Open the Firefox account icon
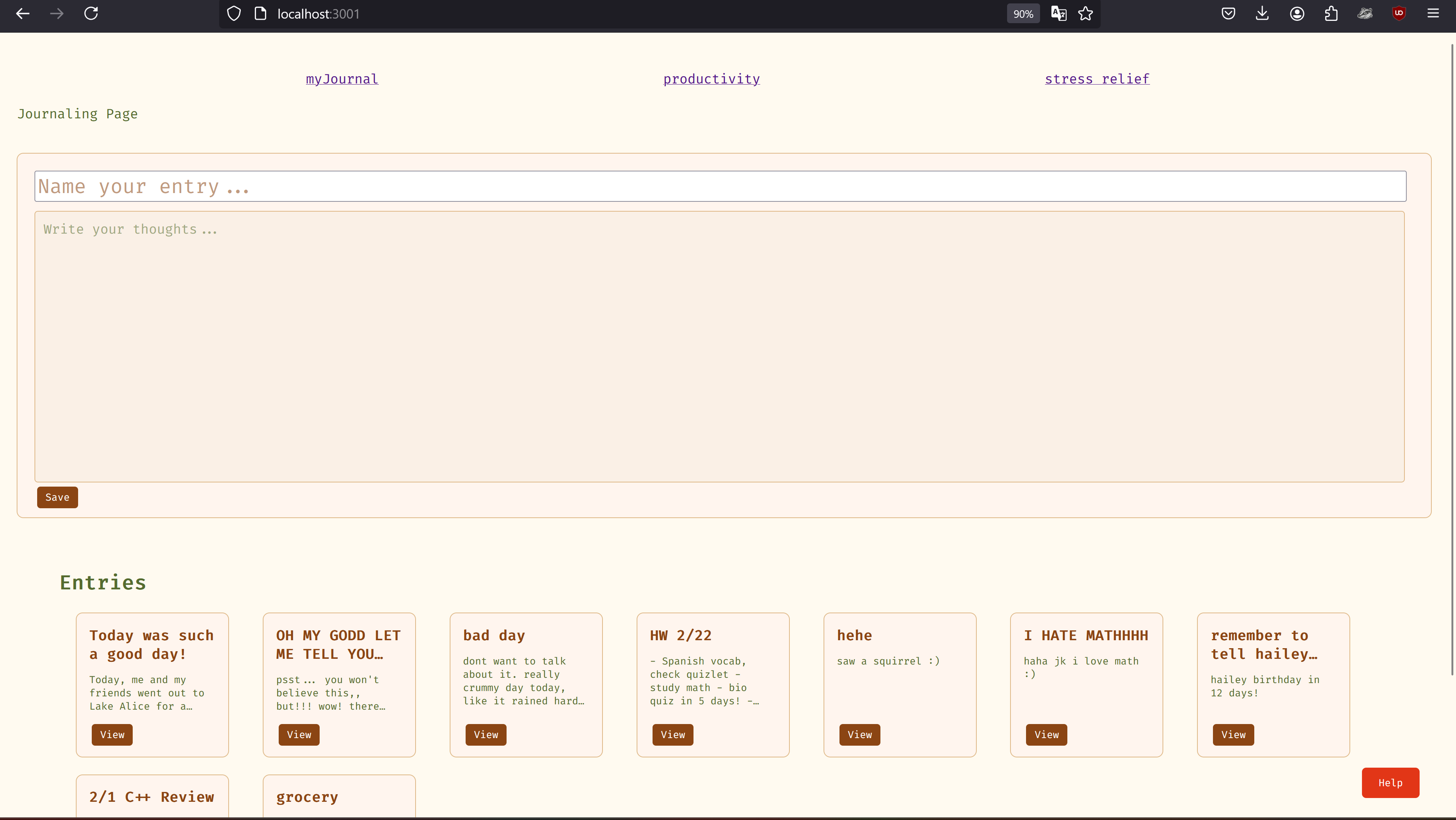The height and width of the screenshot is (820, 1456). (x=1297, y=14)
